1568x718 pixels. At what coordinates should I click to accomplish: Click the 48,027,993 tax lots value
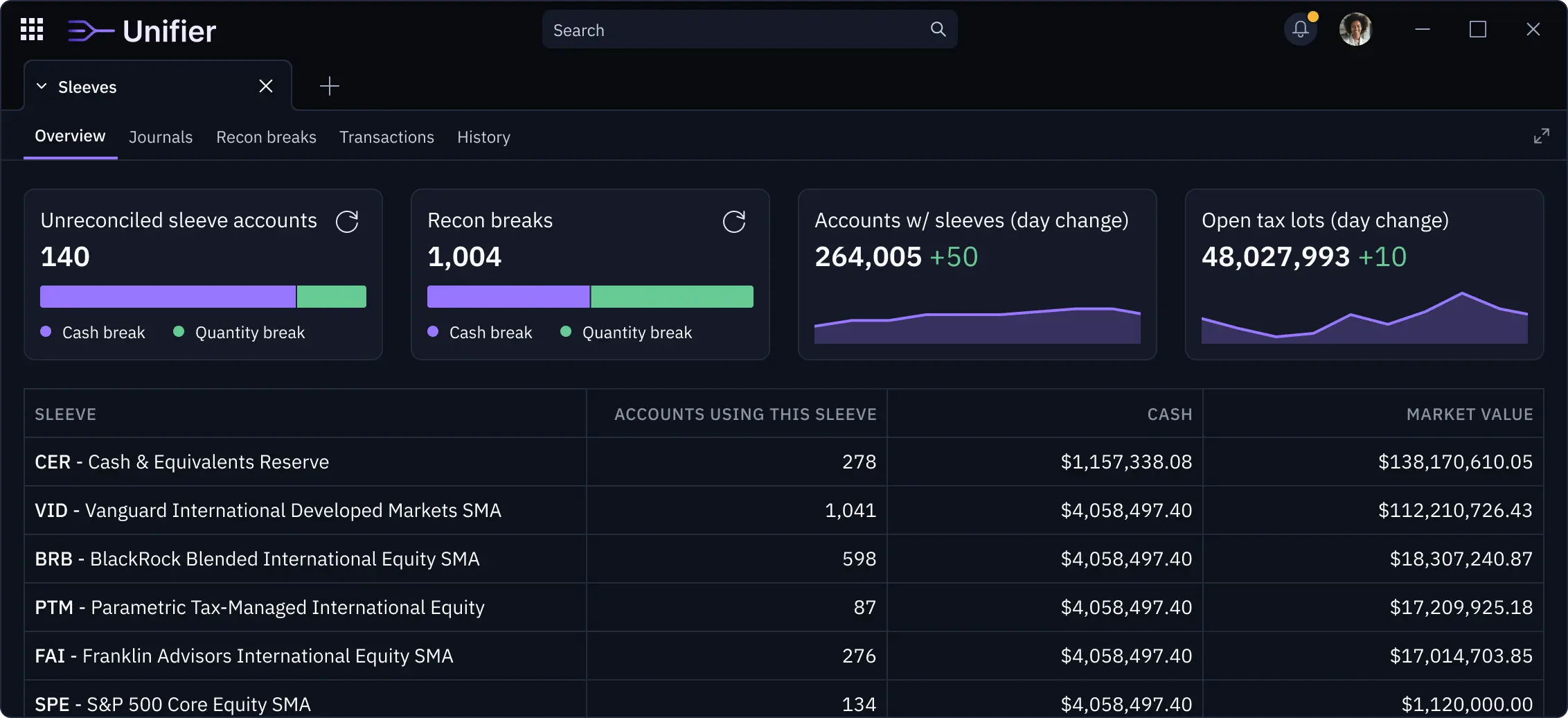pyautogui.click(x=1276, y=257)
